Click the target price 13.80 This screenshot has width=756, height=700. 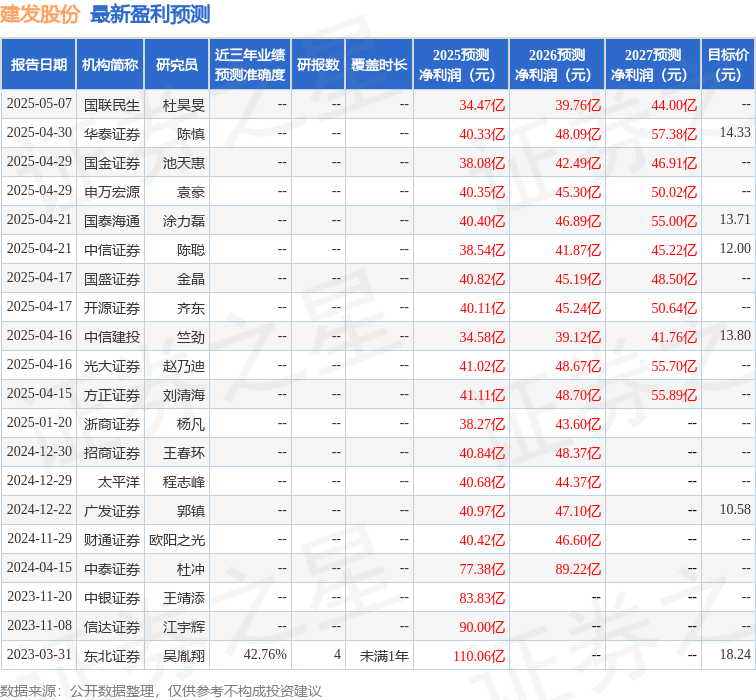pyautogui.click(x=735, y=336)
